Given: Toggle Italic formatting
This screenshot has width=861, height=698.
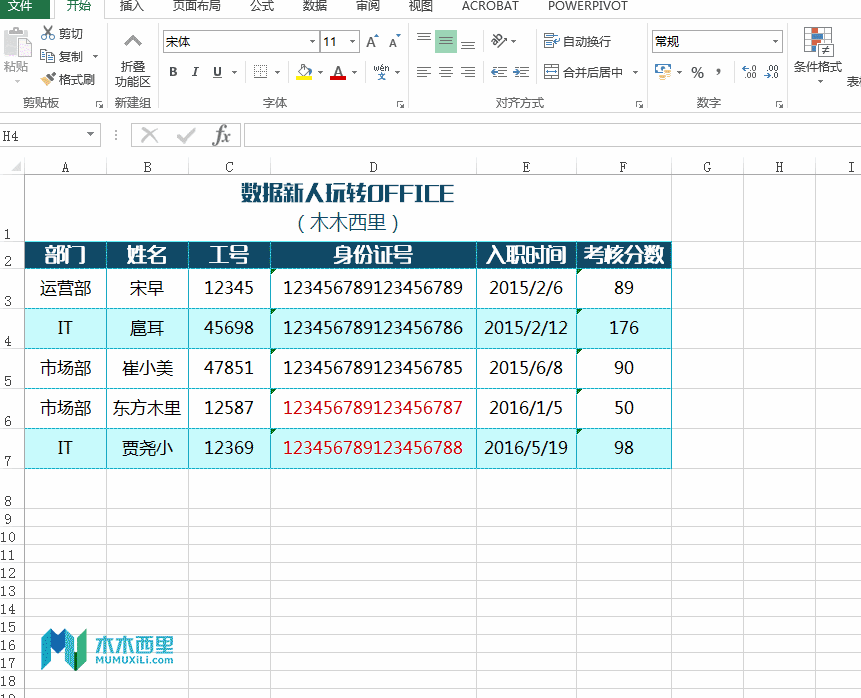Looking at the screenshot, I should (x=195, y=72).
